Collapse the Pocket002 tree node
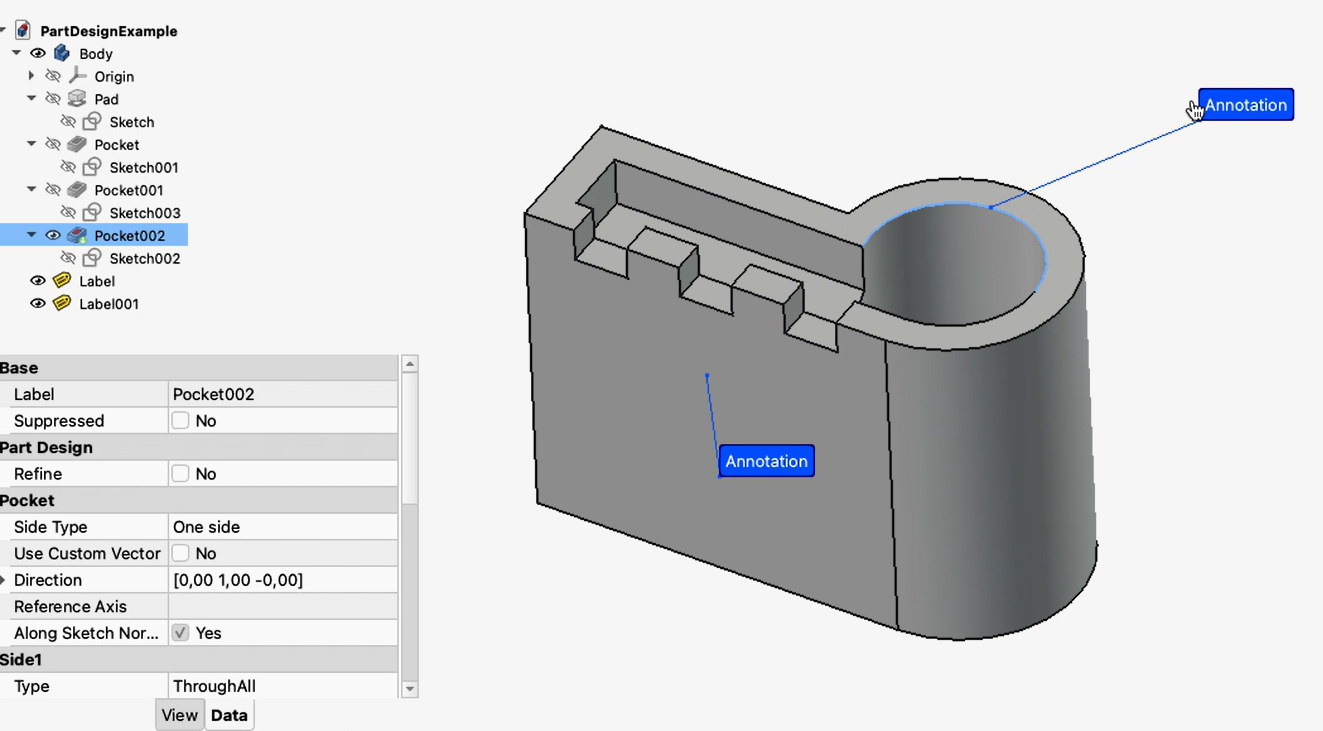This screenshot has width=1323, height=731. 31,235
